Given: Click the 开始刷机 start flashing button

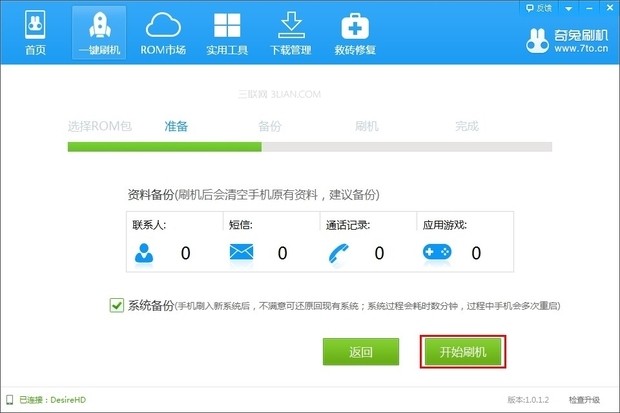Looking at the screenshot, I should pyautogui.click(x=463, y=352).
